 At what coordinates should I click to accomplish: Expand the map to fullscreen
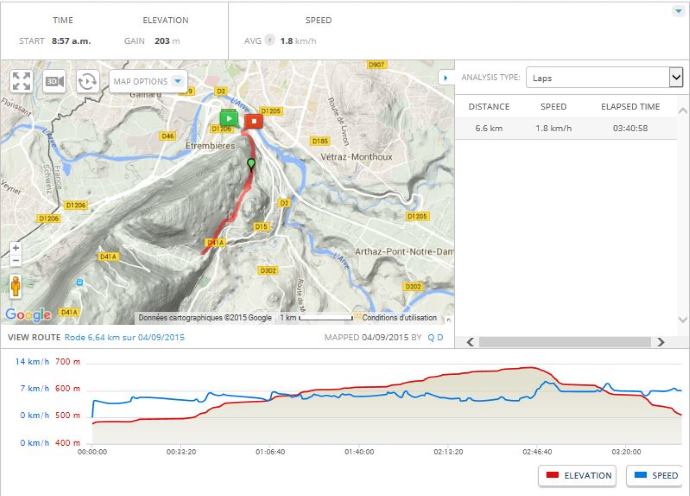[x=21, y=82]
